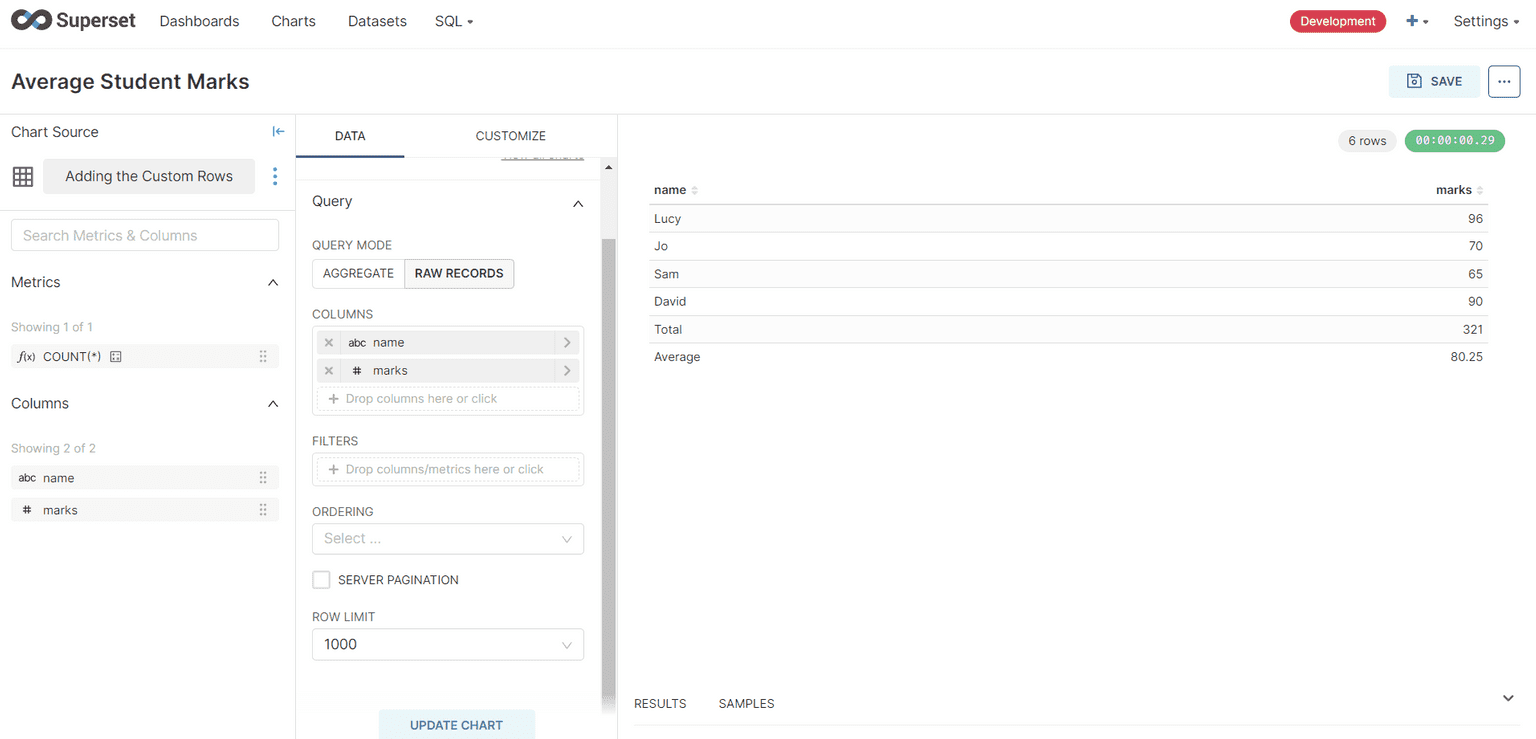This screenshot has height=739, width=1536.
Task: Click the sort icon on marks header
Action: (1480, 190)
